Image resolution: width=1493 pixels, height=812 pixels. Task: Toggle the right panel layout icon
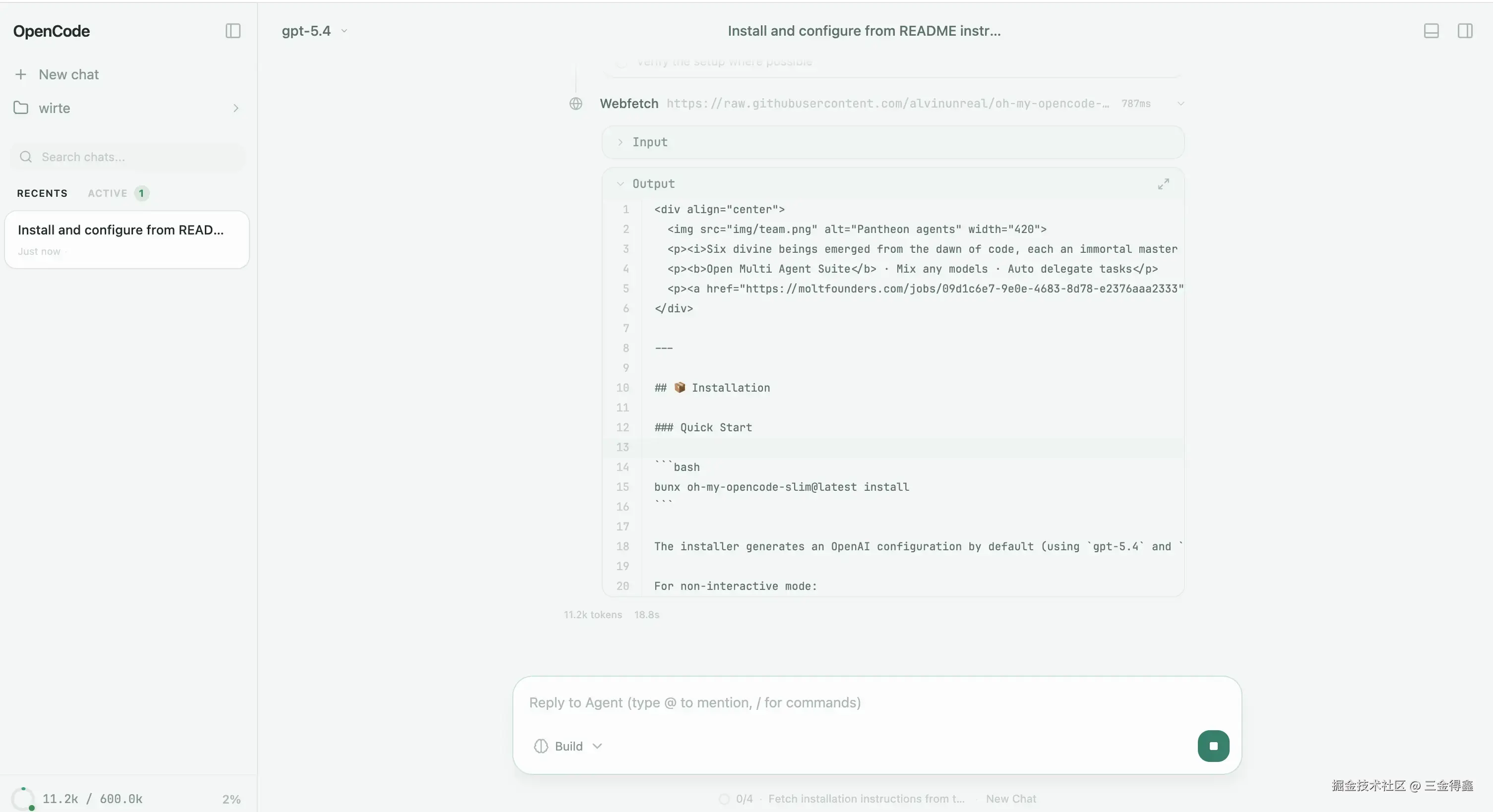click(x=1465, y=31)
